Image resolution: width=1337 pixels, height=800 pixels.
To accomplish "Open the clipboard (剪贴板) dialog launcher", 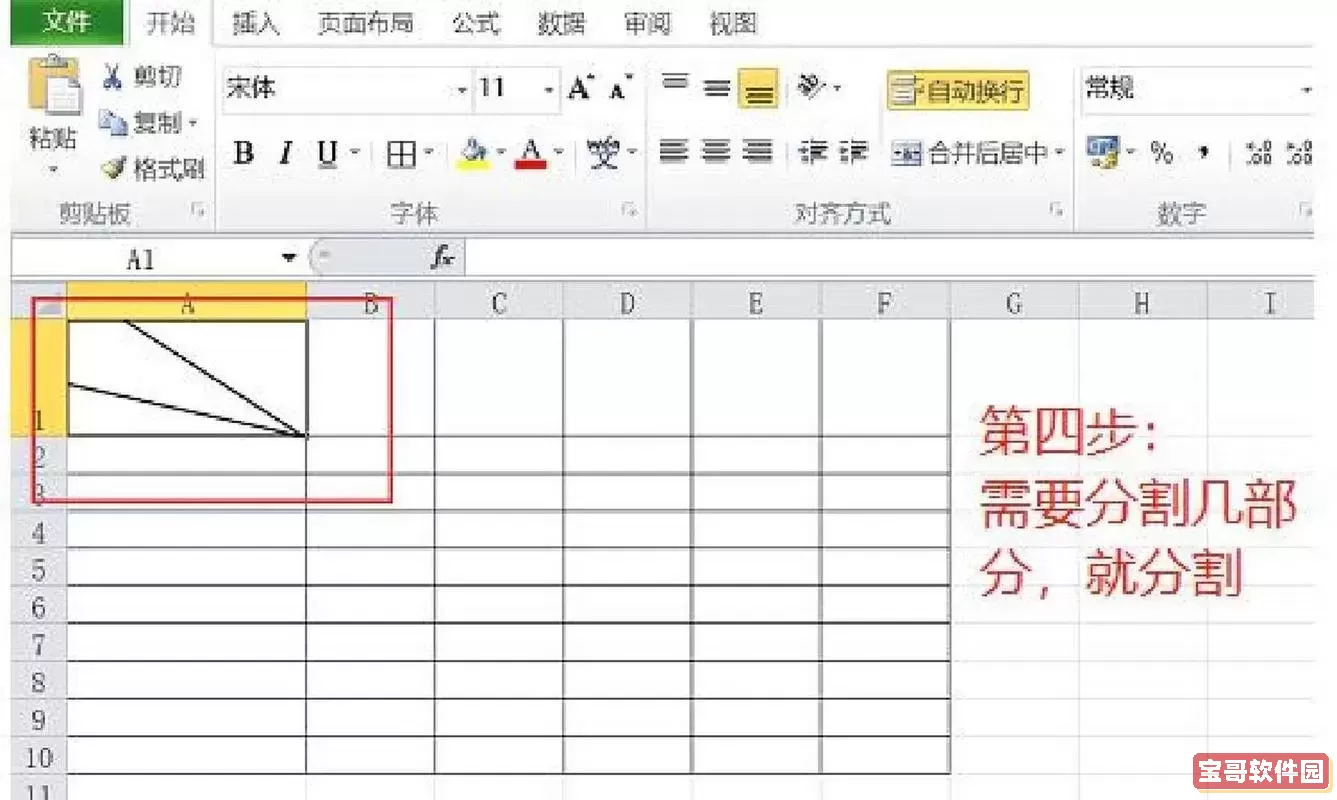I will point(198,210).
